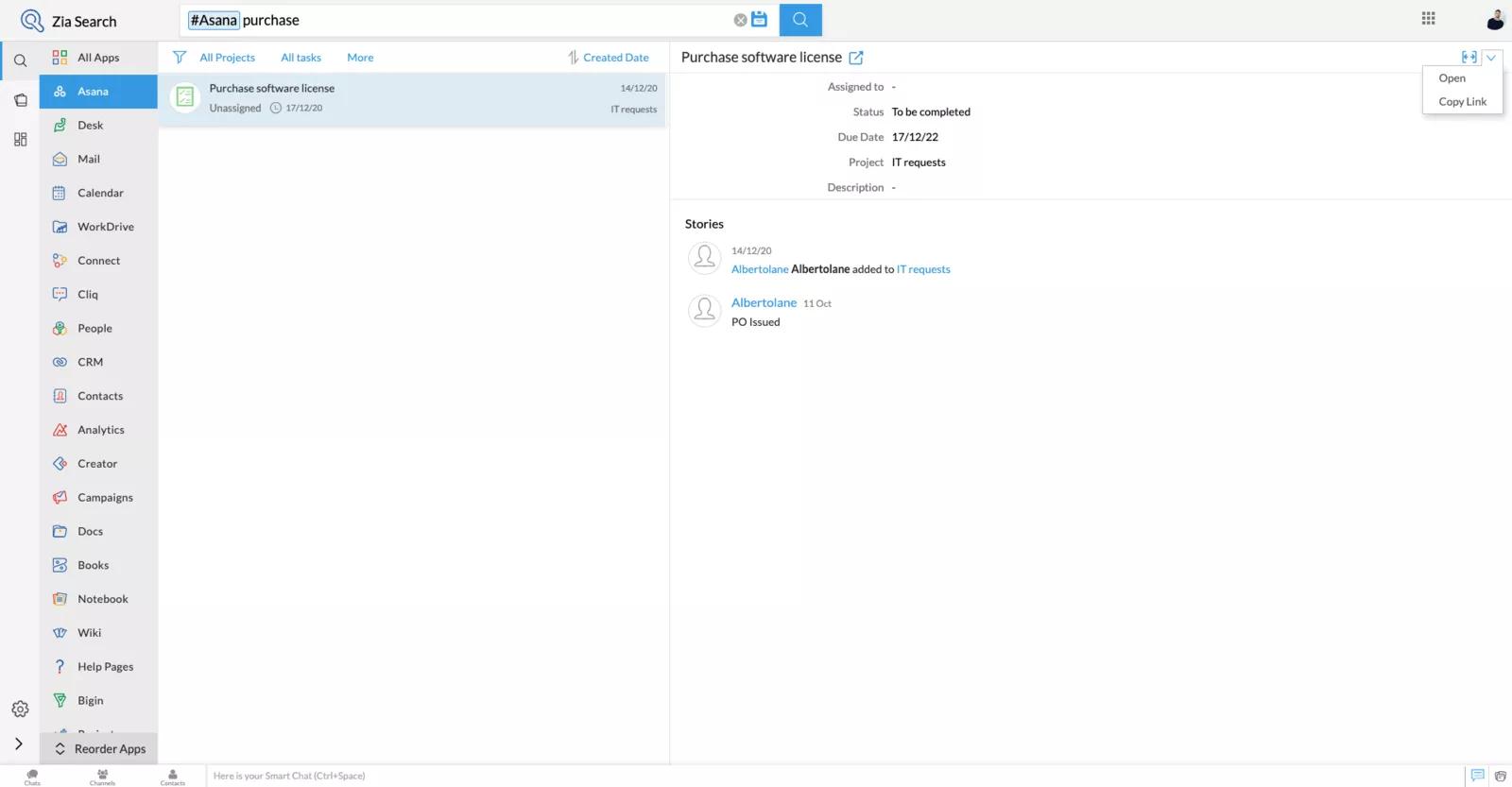Select the Desk app entry
The image size is (1512, 787).
98,126
